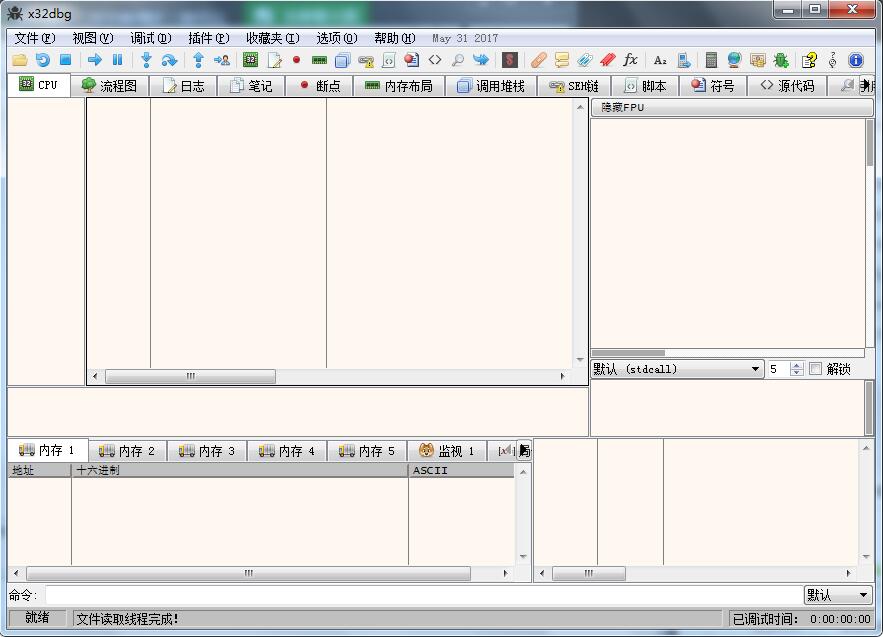Switch to SEH链 tab
The image size is (883, 637).
pos(573,86)
